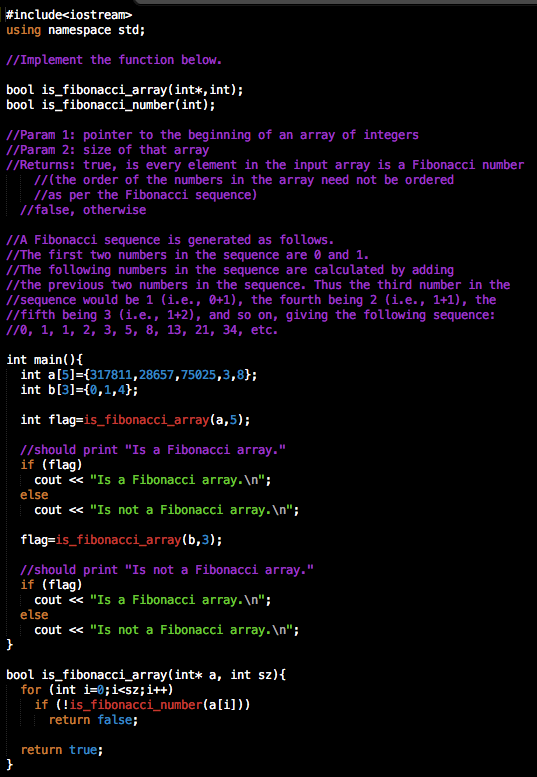Click the is_fibonacci_array prototype declaration
This screenshot has height=777, width=537.
(x=125, y=90)
